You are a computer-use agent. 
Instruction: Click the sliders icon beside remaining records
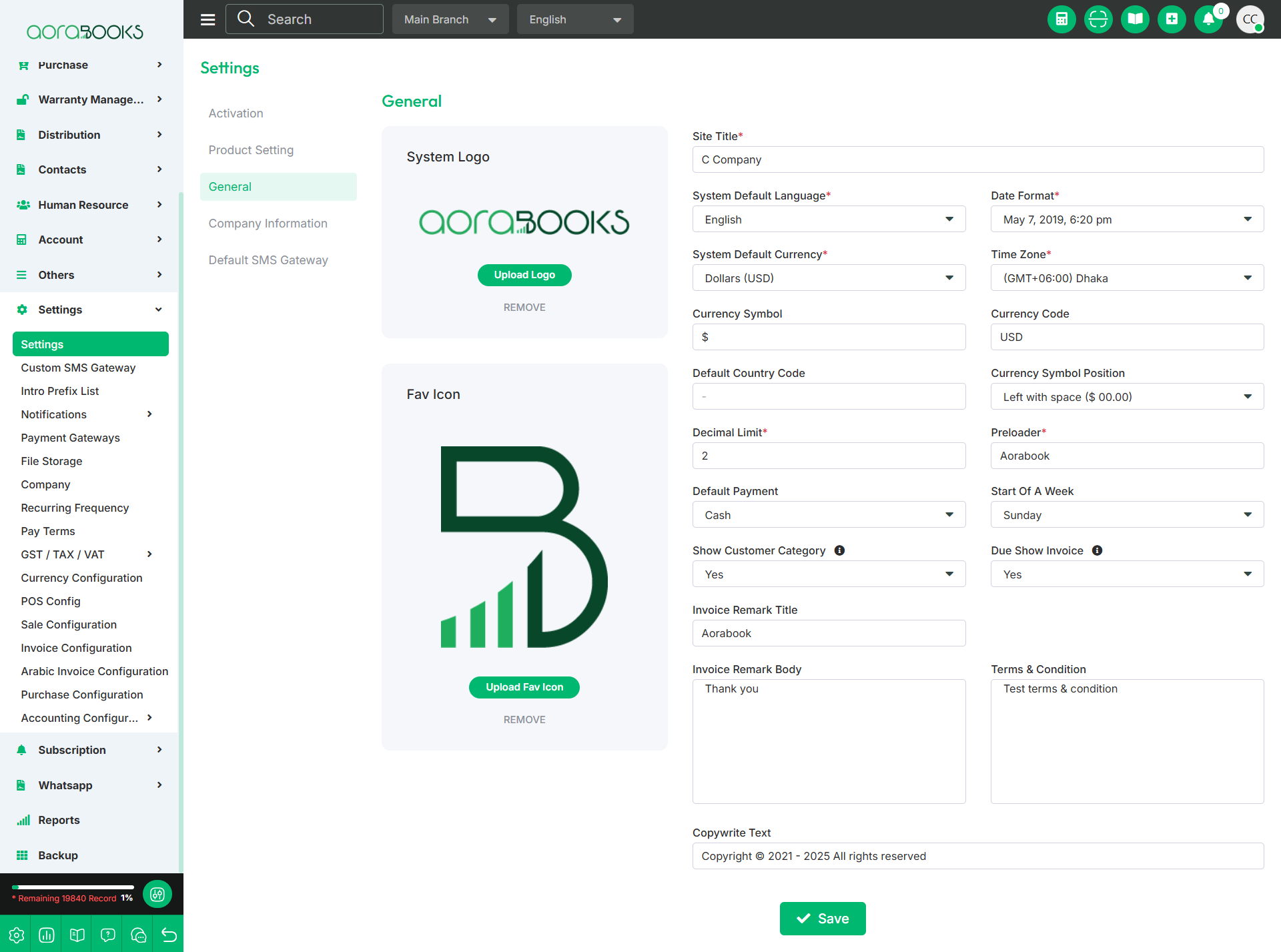(157, 894)
